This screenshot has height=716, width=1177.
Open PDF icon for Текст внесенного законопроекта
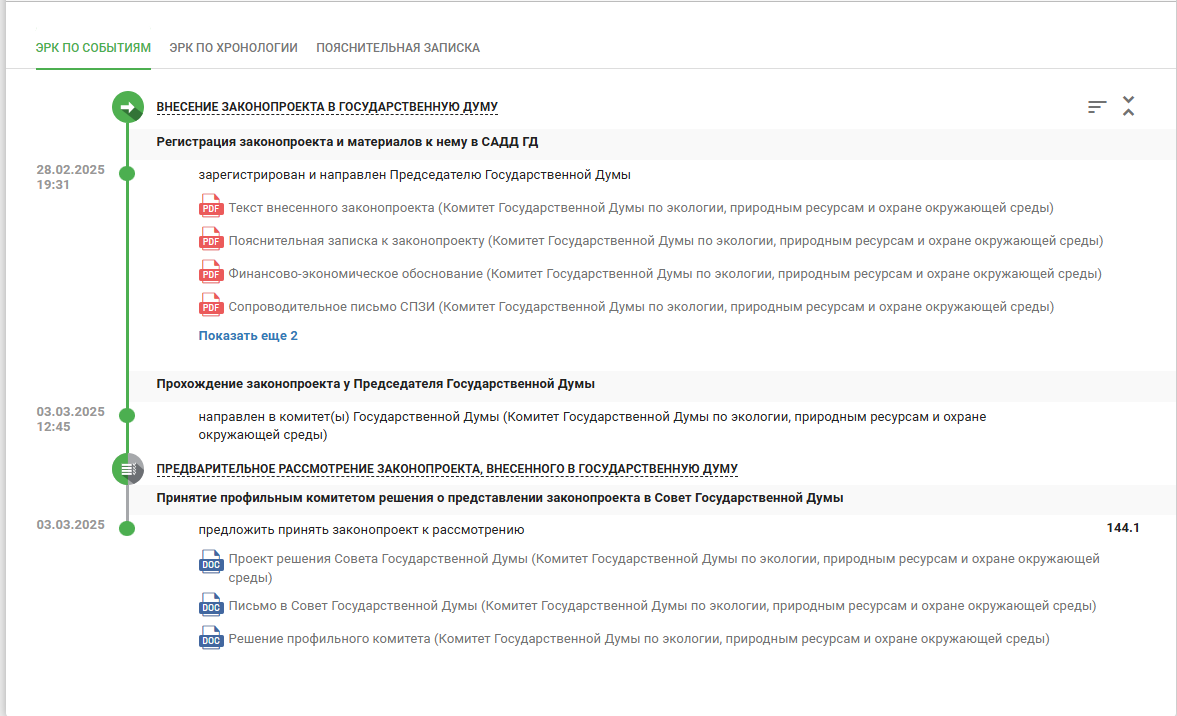[x=211, y=206]
